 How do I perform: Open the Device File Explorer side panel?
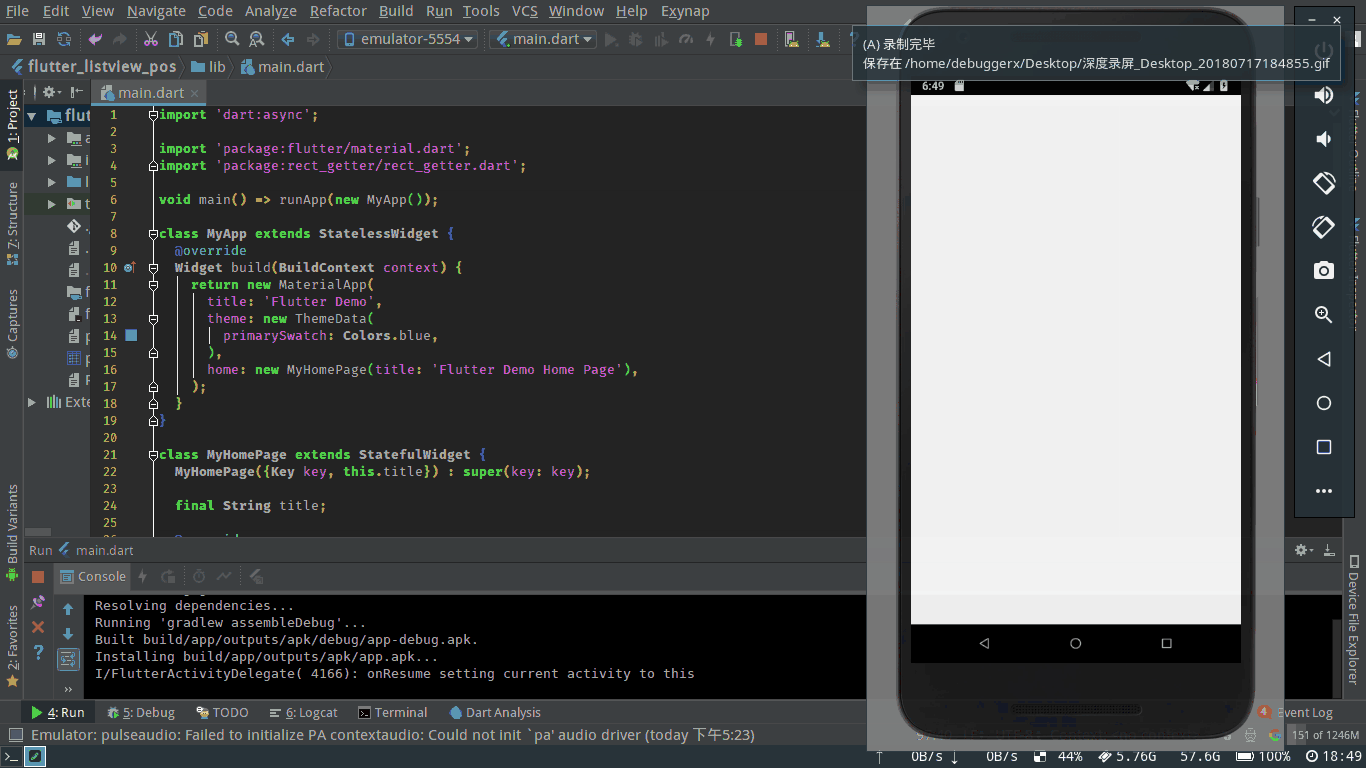pos(1354,620)
